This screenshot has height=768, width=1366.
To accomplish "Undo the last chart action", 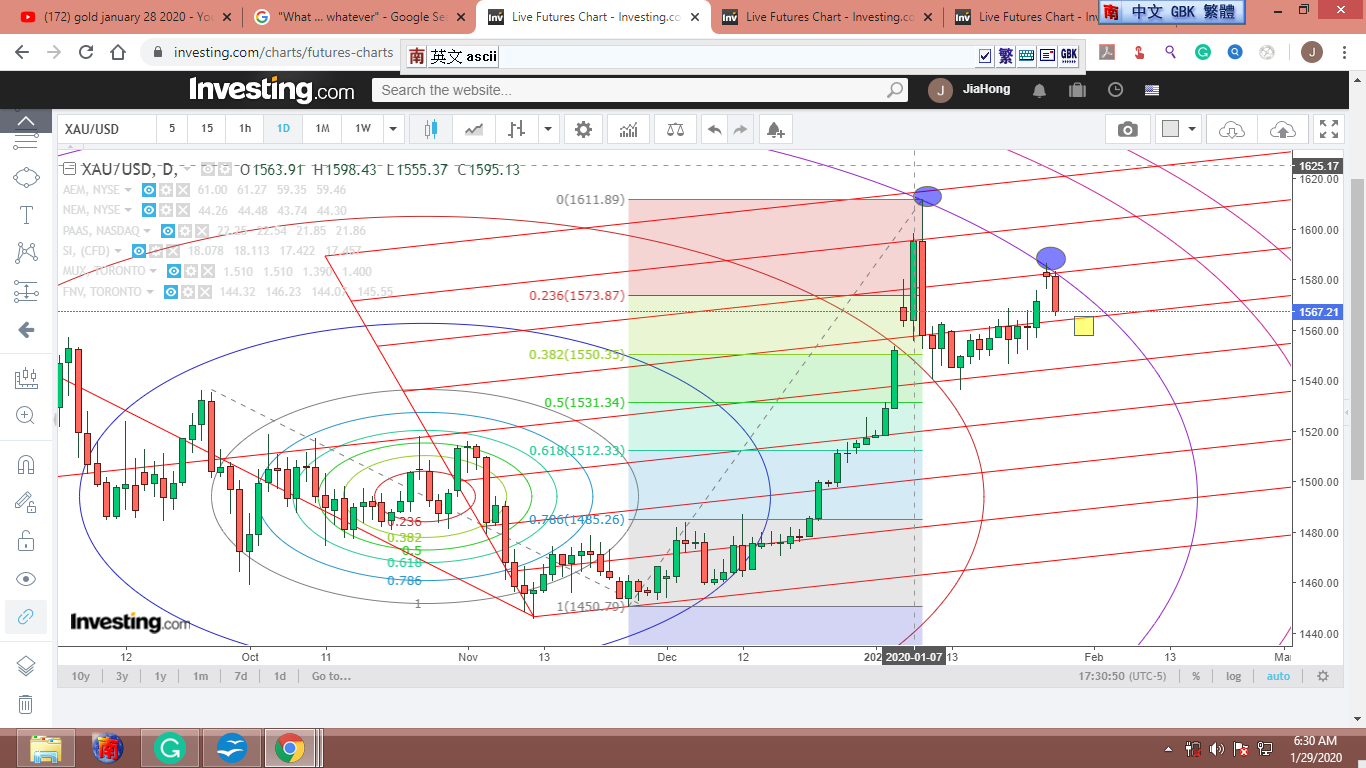I will [x=714, y=129].
